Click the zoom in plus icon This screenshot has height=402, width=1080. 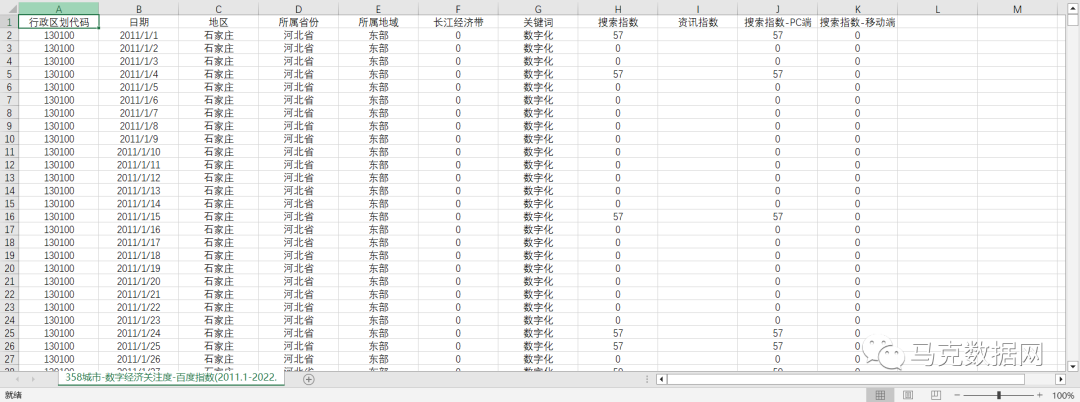point(1039,395)
